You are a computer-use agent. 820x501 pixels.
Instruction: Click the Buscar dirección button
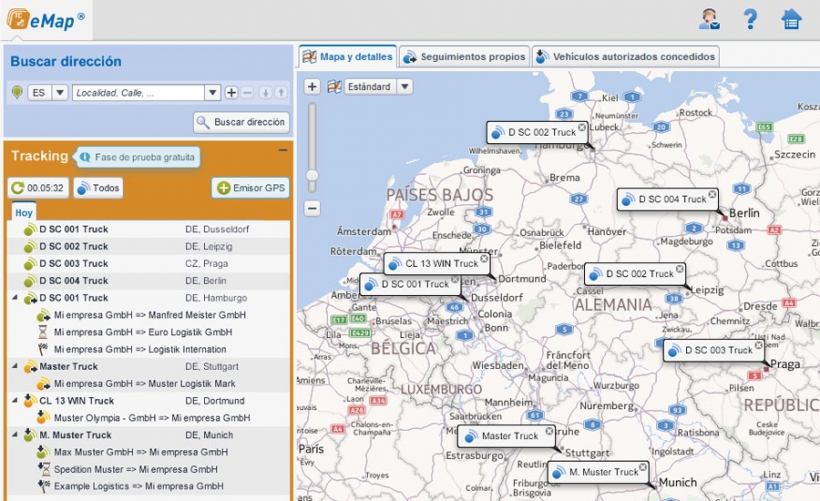pos(241,122)
